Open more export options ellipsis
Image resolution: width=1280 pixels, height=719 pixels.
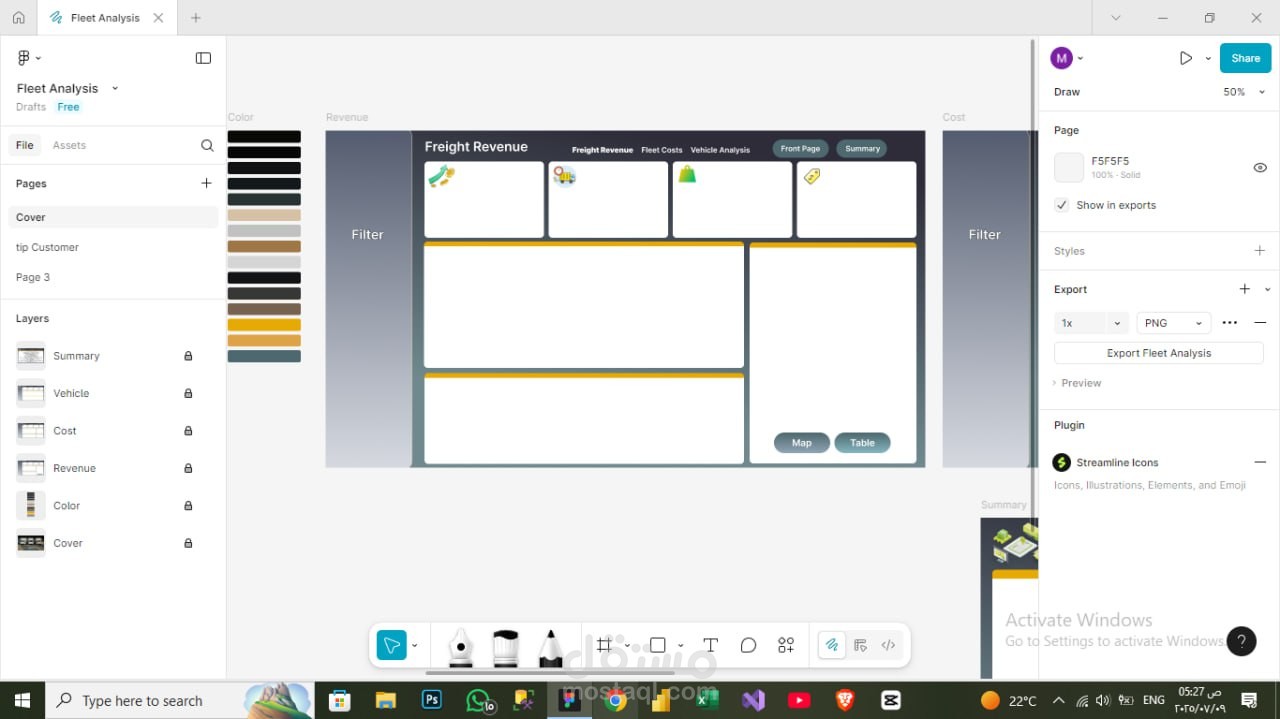click(1230, 323)
